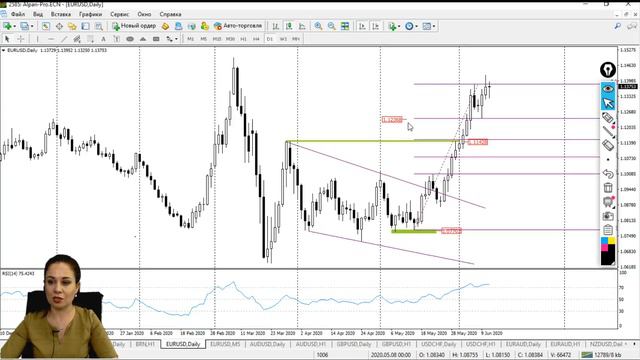Viewport: 640px width, 360px height.
Task: Open the indicators list icon
Action: (x=392, y=26)
